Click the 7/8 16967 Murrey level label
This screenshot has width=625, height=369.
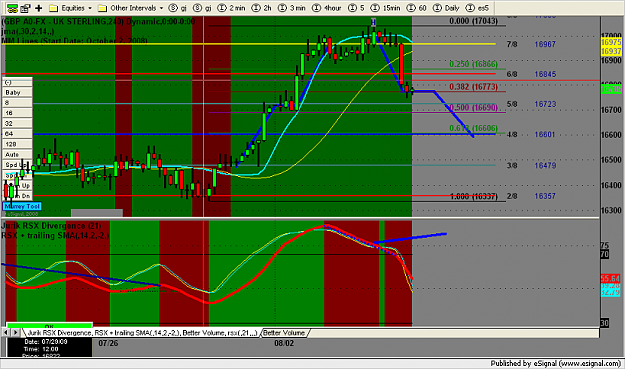tap(531, 44)
